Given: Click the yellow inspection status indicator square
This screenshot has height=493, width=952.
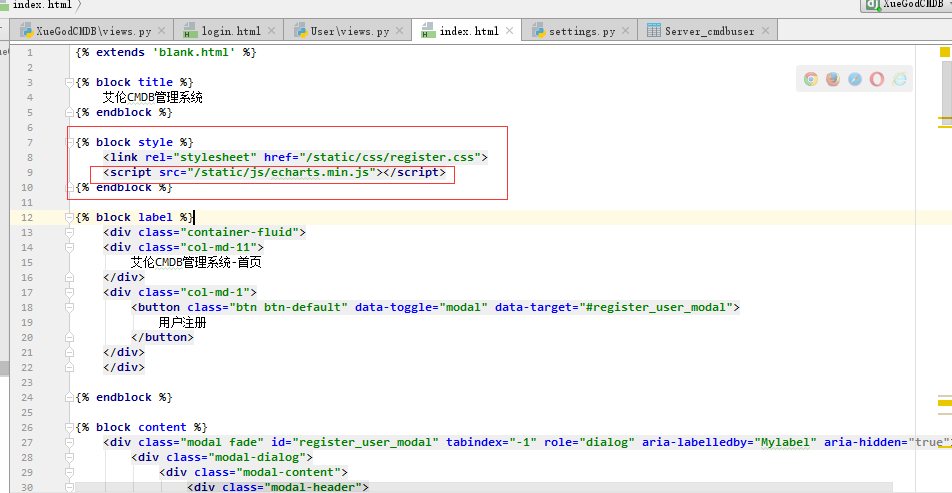Looking at the screenshot, I should 945,52.
